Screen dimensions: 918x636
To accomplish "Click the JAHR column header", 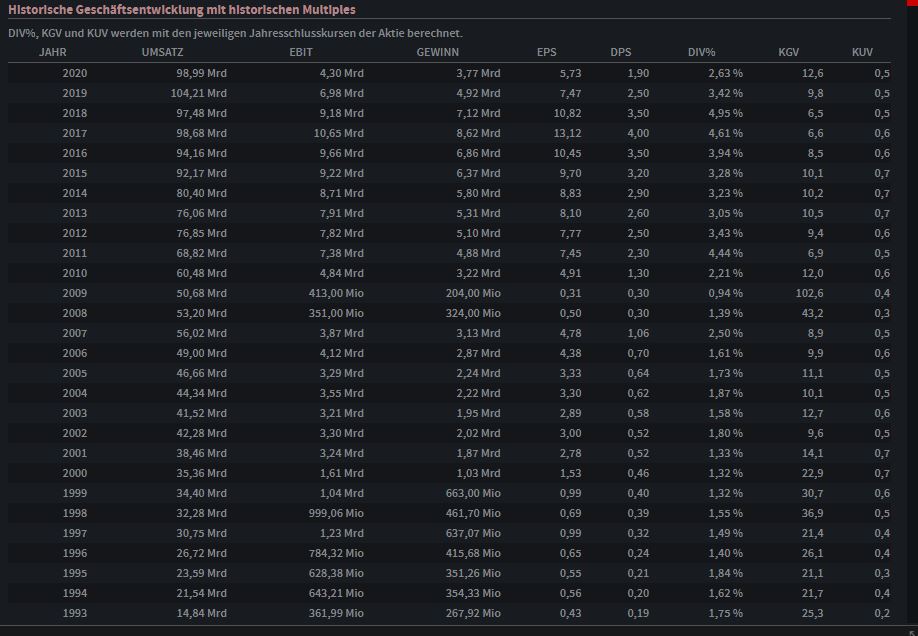I will [53, 52].
